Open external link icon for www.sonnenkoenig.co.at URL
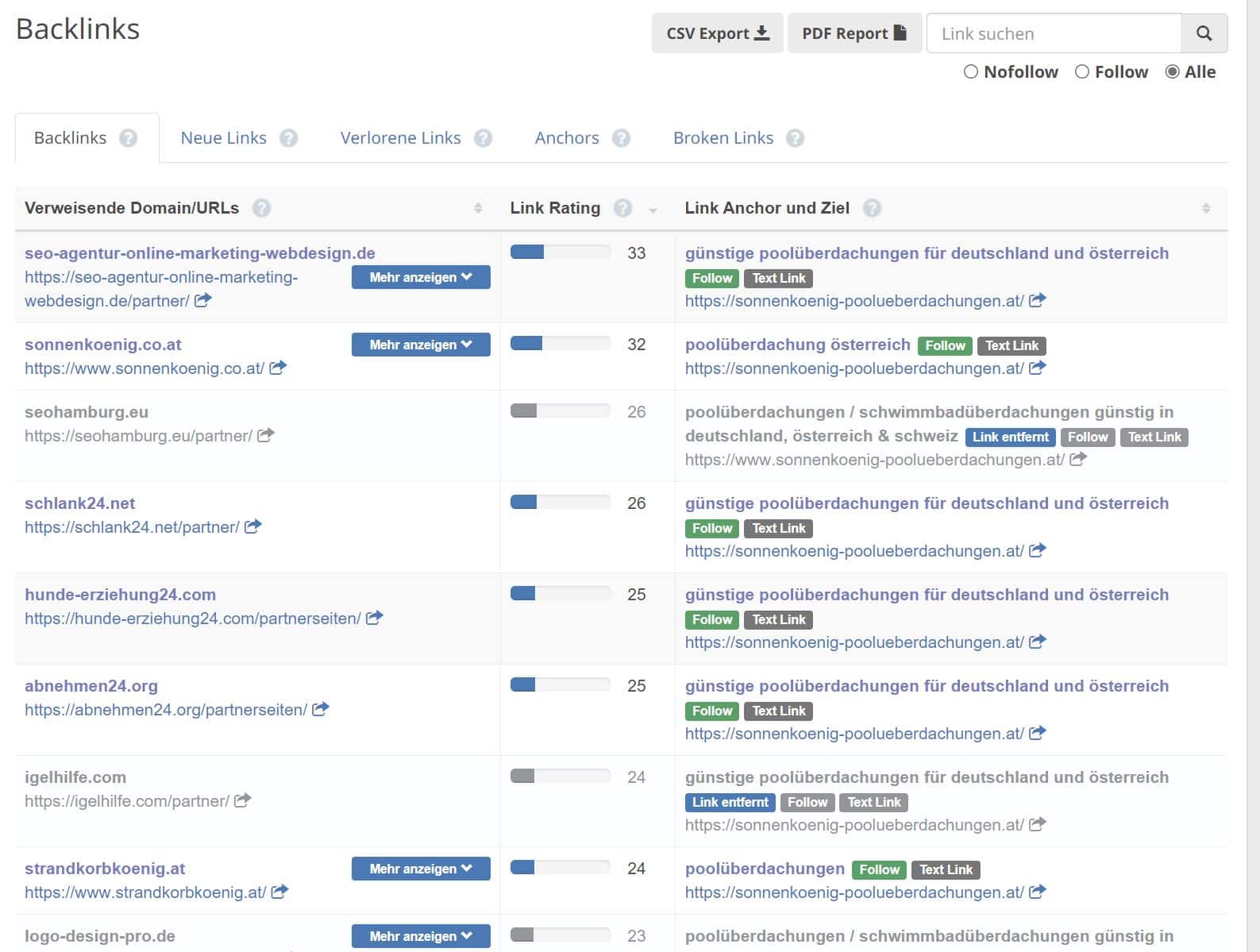This screenshot has height=952, width=1260. [278, 368]
